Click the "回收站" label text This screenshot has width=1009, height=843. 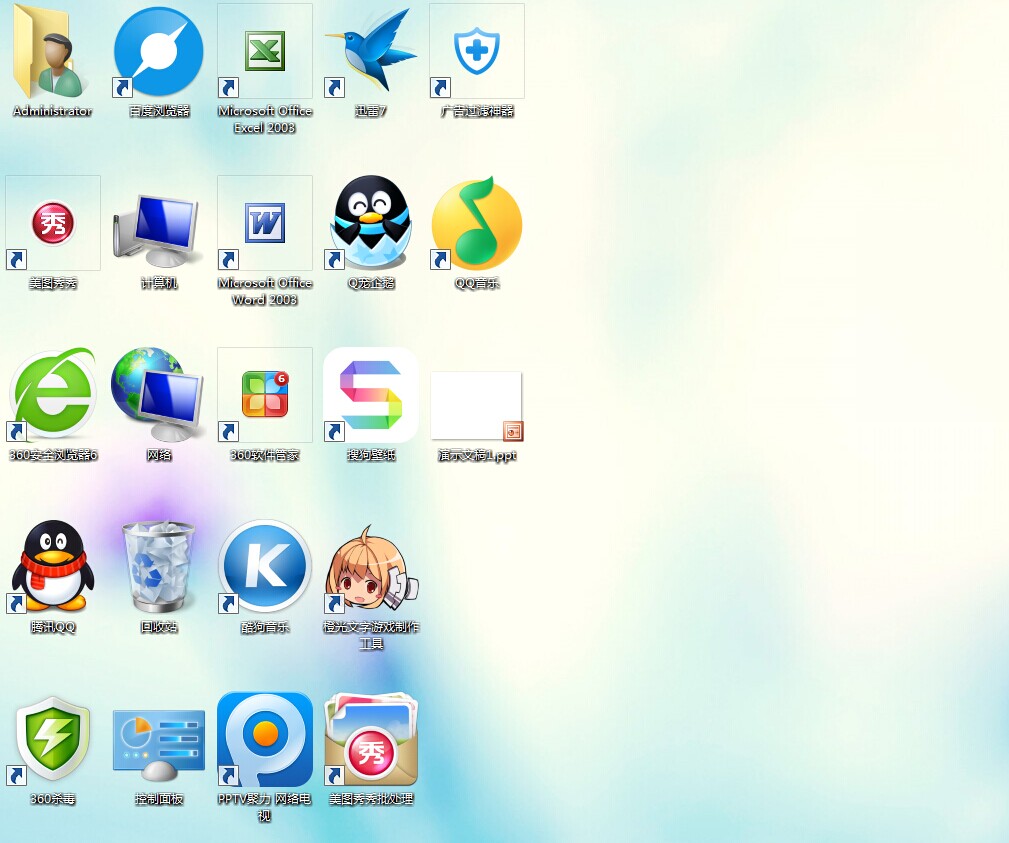click(159, 626)
